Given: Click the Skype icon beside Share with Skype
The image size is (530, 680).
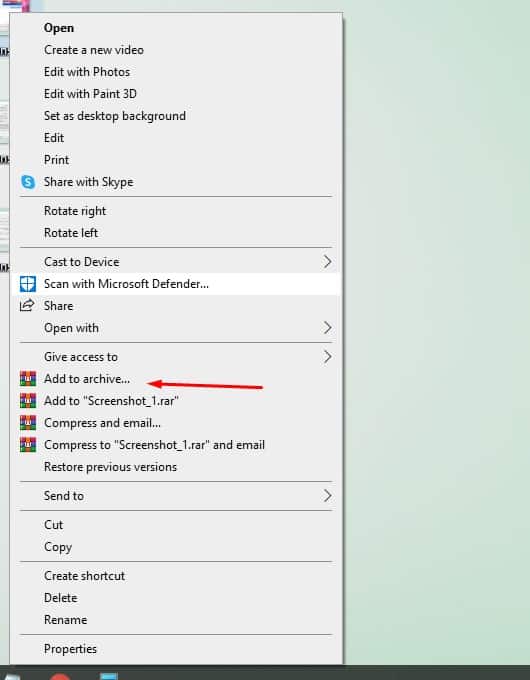Looking at the screenshot, I should pyautogui.click(x=28, y=182).
